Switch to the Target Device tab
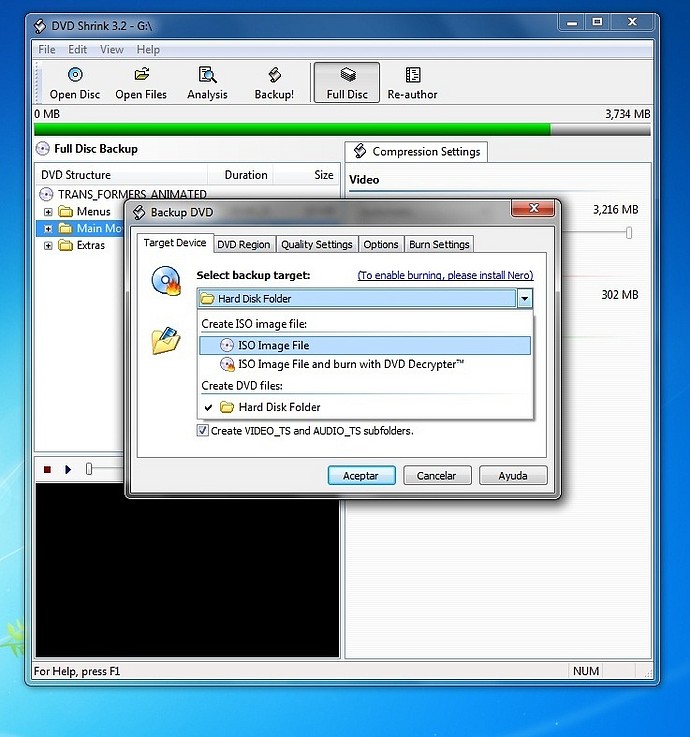Viewport: 690px width, 737px height. coord(175,243)
